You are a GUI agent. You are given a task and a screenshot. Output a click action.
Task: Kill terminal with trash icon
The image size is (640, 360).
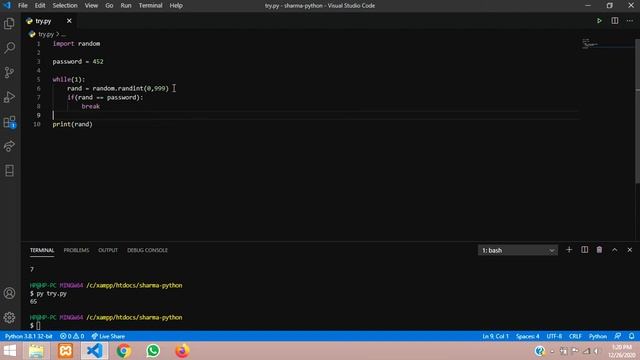[599, 250]
